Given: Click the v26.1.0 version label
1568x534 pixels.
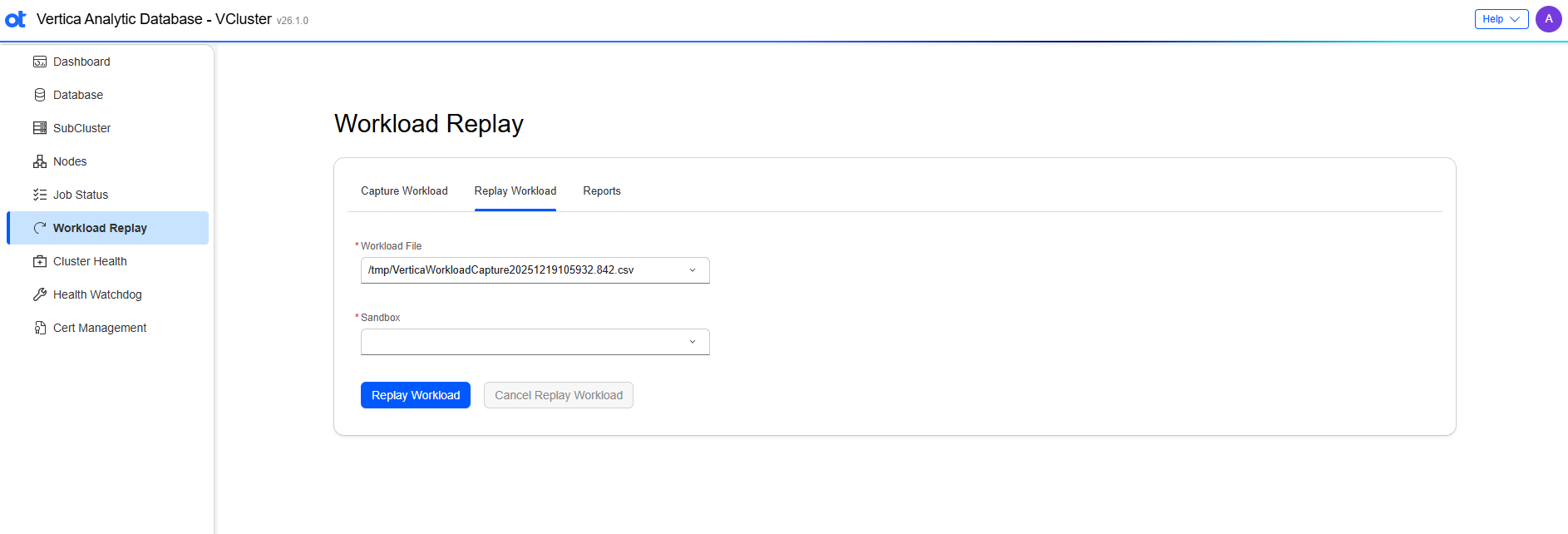Looking at the screenshot, I should tap(293, 21).
